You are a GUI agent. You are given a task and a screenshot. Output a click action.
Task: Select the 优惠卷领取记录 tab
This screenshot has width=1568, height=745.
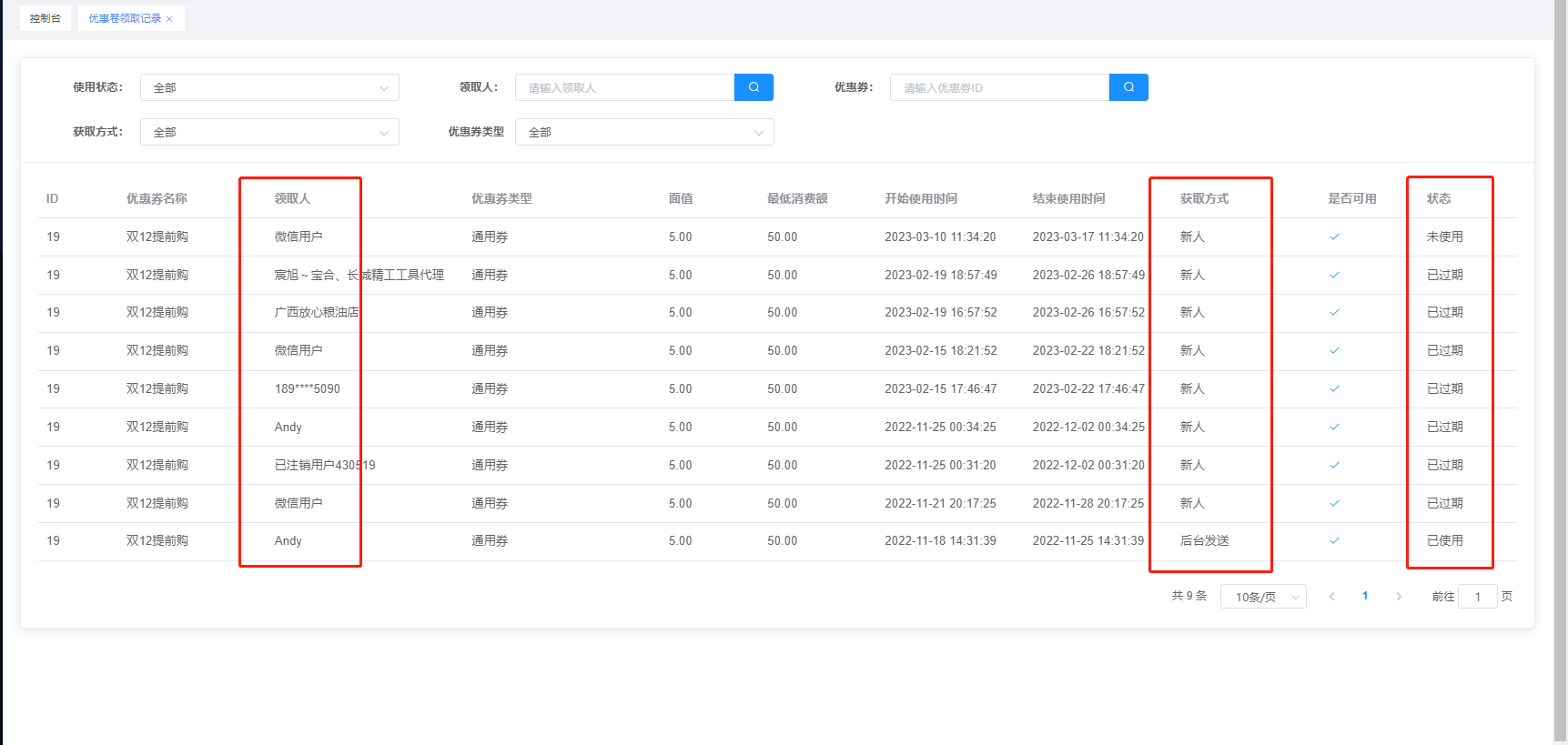click(x=125, y=18)
